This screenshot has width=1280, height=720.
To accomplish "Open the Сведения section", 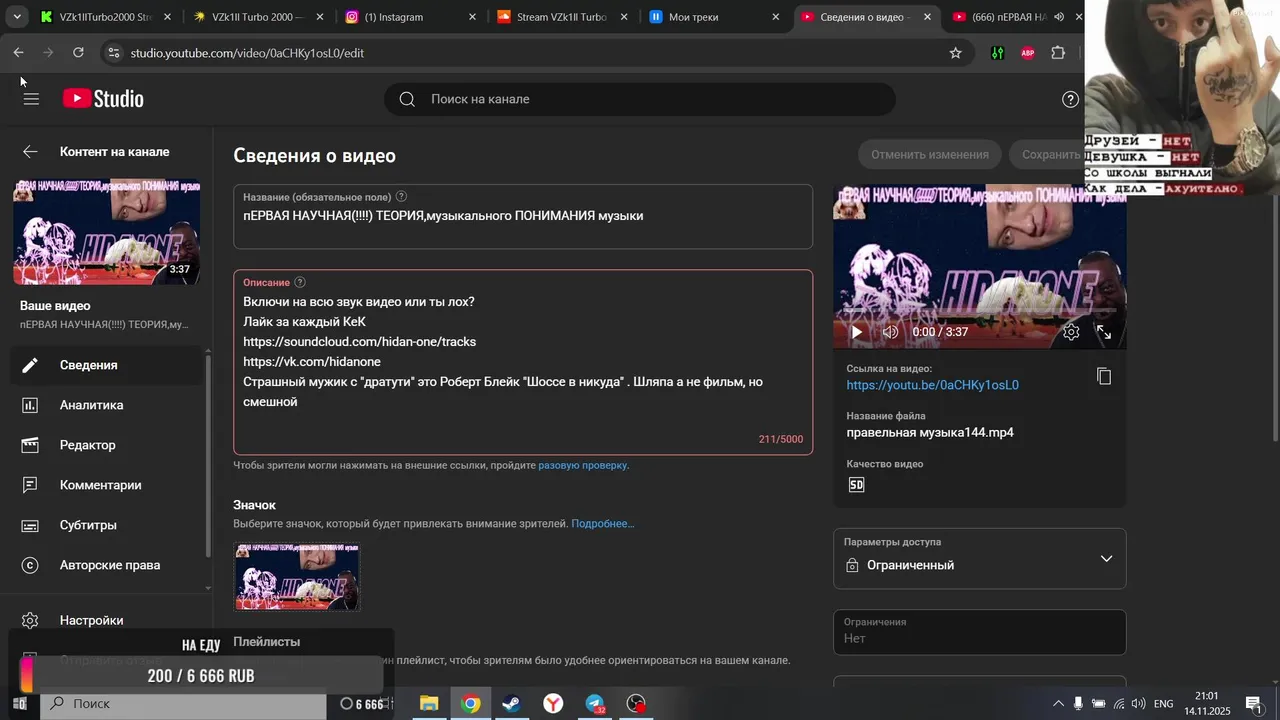I will point(107,365).
